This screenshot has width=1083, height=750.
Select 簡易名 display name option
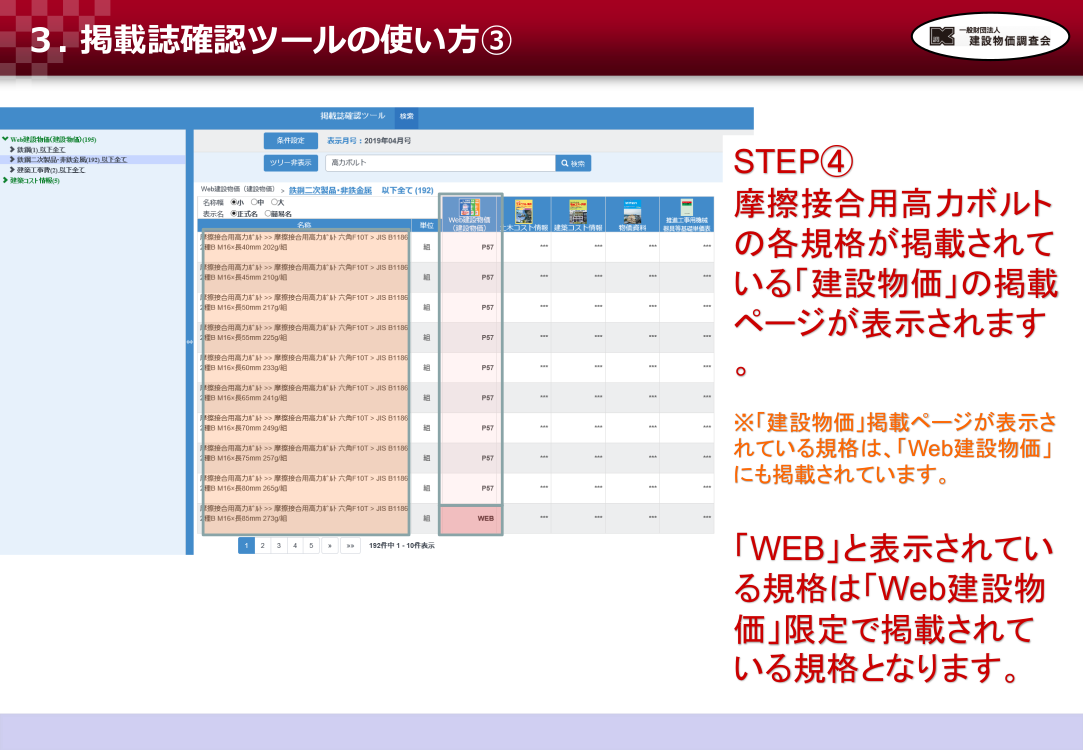[x=267, y=214]
